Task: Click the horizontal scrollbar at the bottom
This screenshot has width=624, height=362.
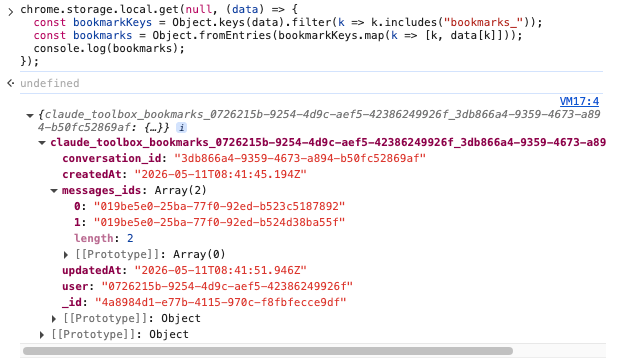Action: point(267,351)
